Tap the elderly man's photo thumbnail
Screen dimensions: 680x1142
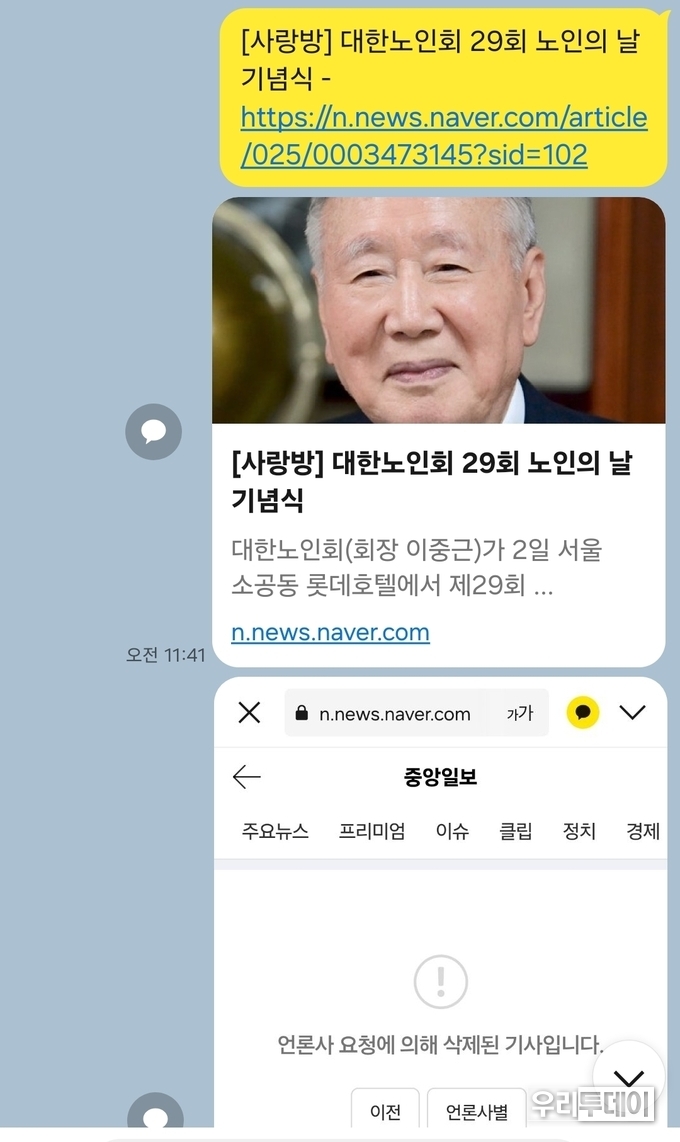[x=438, y=310]
